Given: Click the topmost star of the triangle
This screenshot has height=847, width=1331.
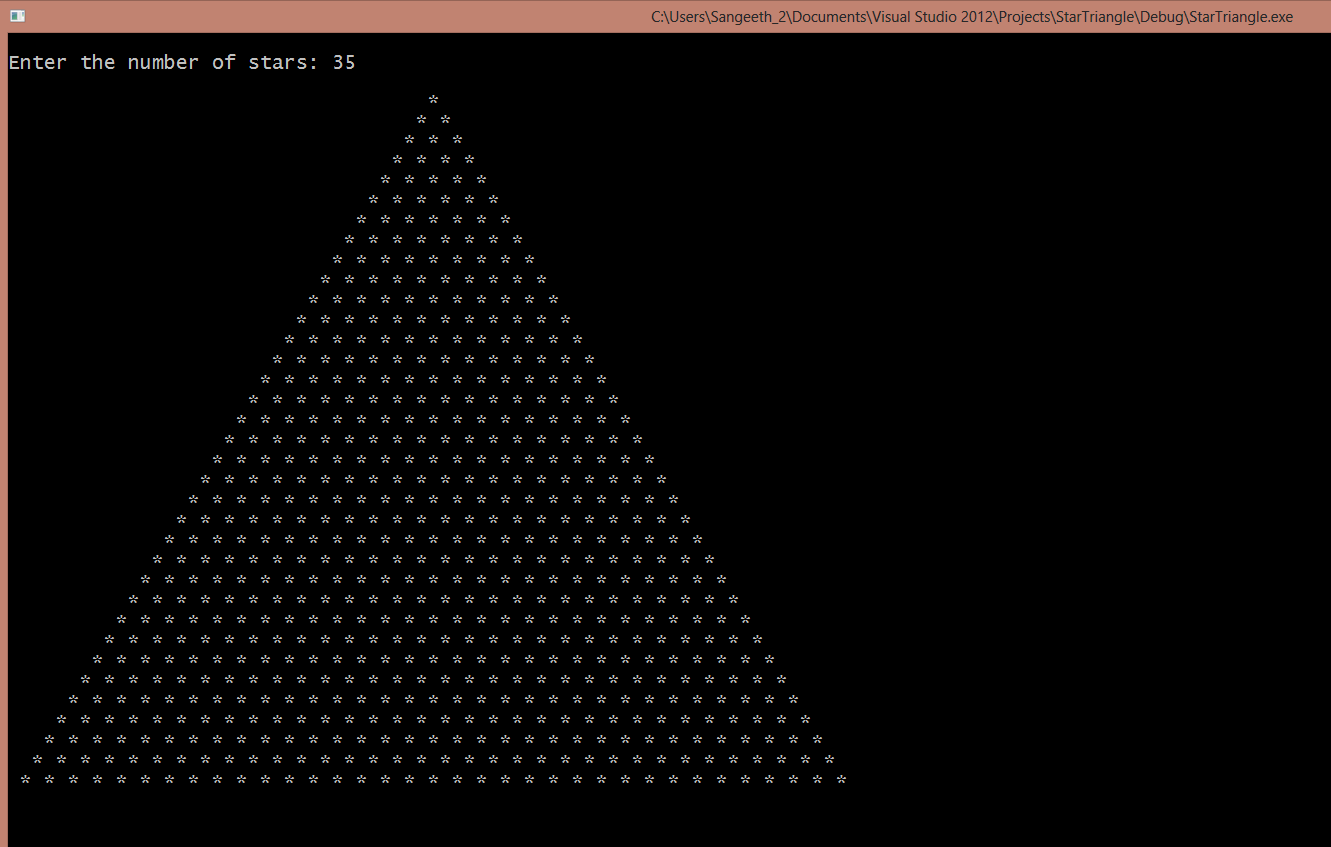Looking at the screenshot, I should pos(433,100).
